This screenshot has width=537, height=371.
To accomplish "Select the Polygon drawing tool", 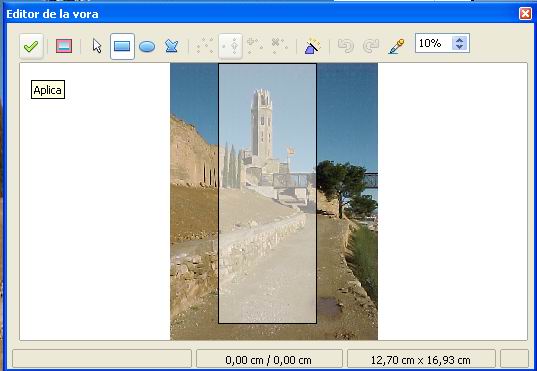I will point(171,46).
